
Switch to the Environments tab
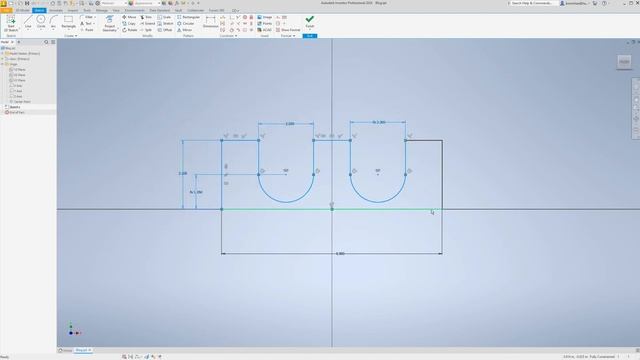135,10
